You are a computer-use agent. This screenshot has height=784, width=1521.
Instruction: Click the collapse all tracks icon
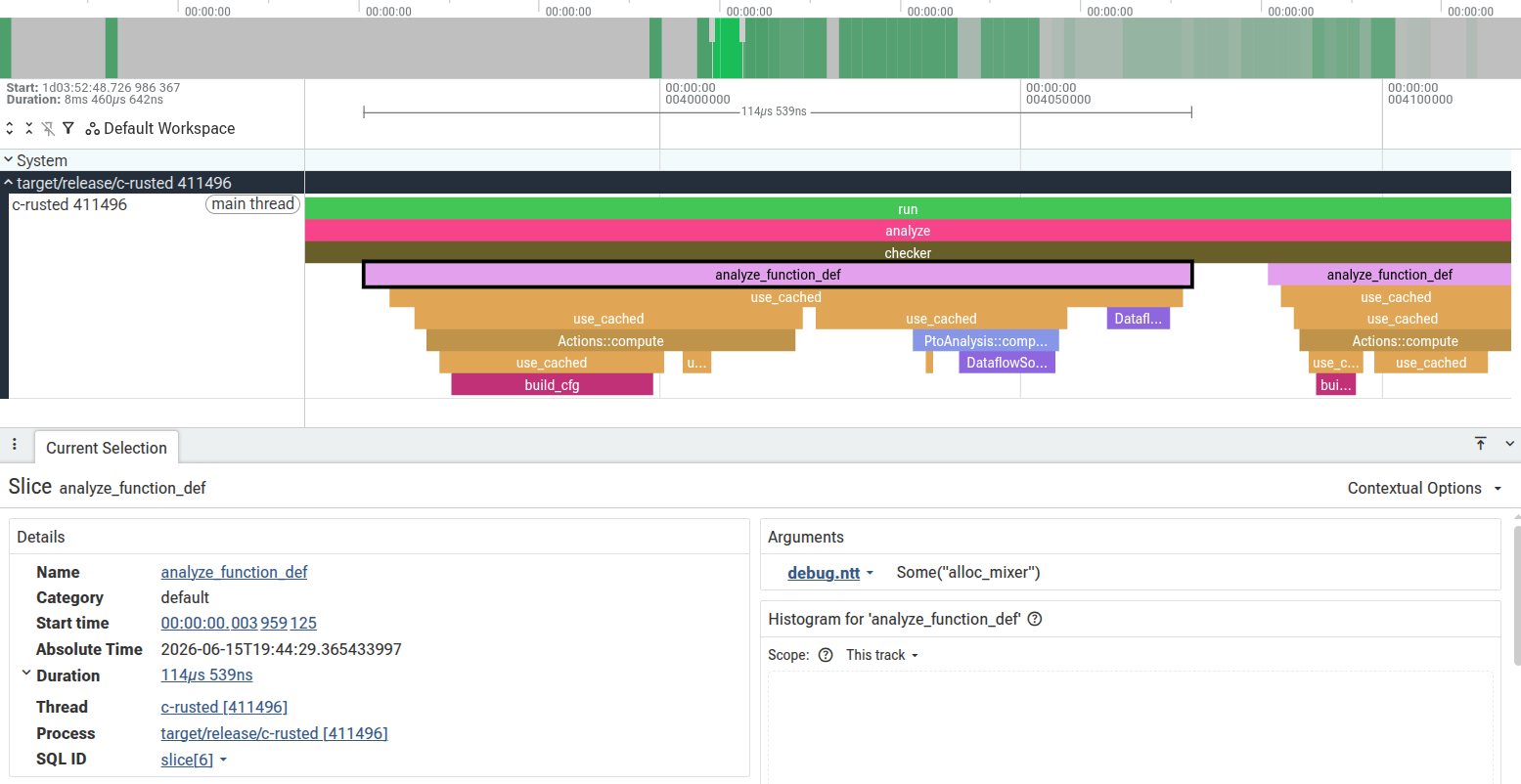[x=29, y=128]
